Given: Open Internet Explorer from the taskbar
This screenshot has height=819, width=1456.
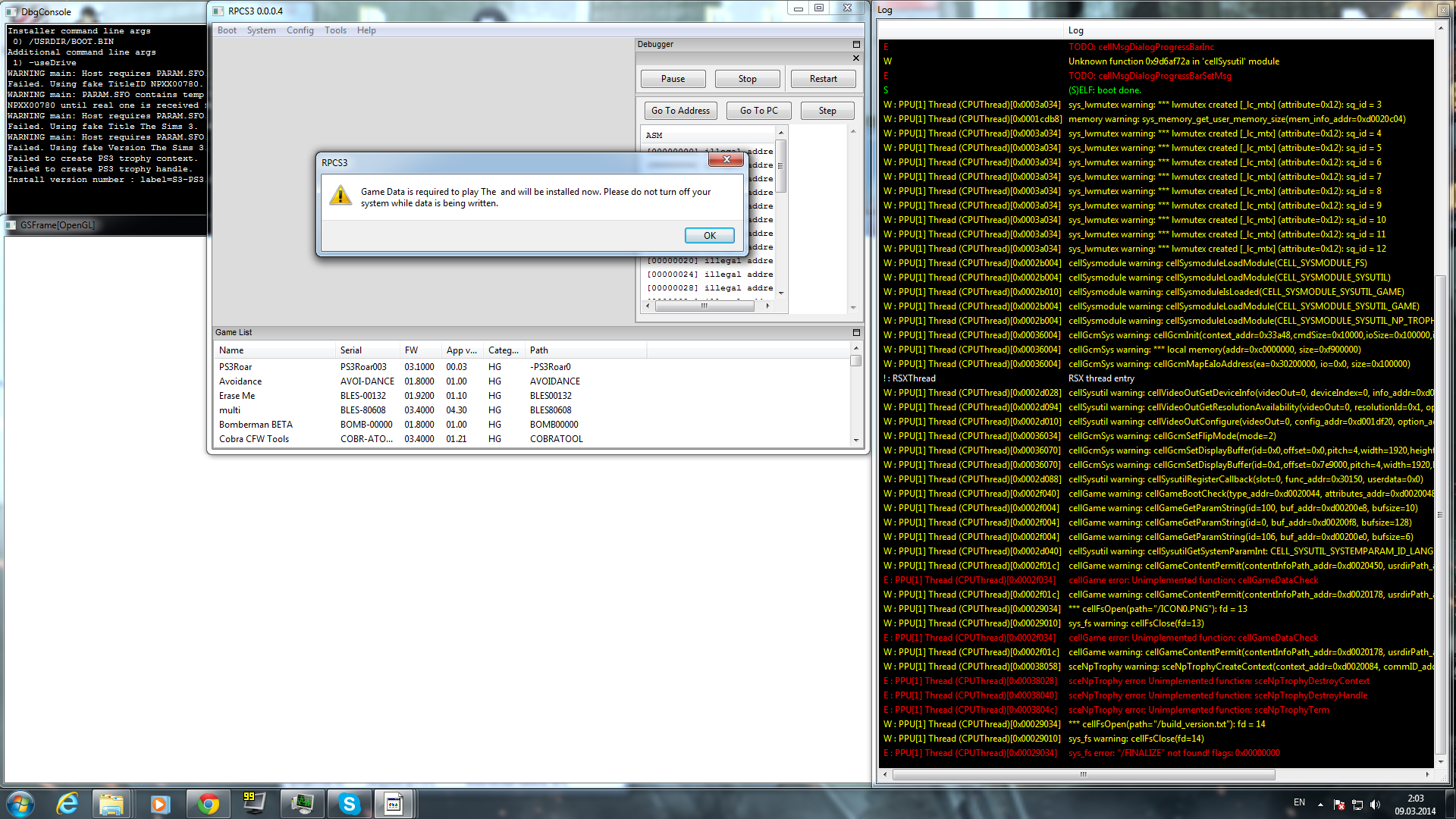Looking at the screenshot, I should pyautogui.click(x=67, y=804).
